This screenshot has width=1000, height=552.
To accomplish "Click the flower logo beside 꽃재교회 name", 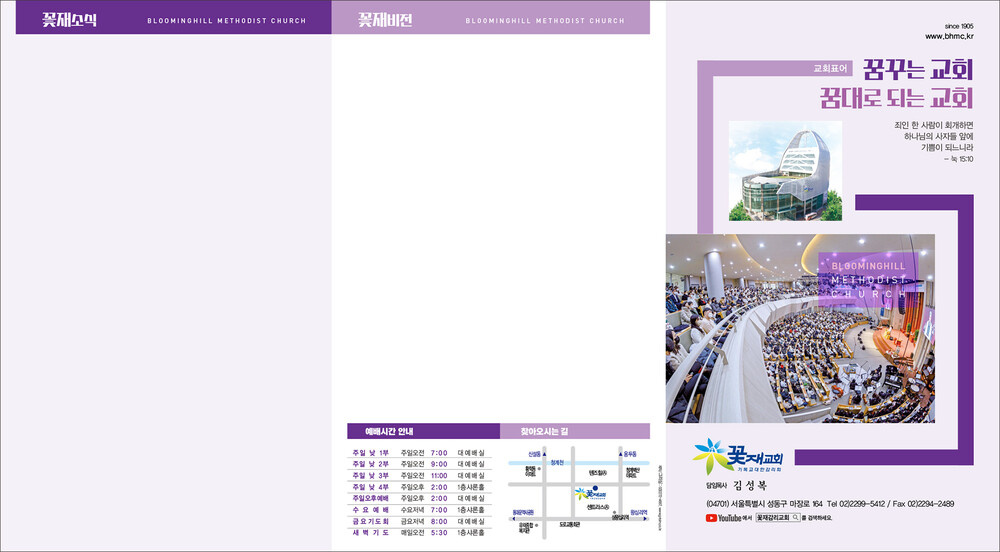I will tap(713, 456).
